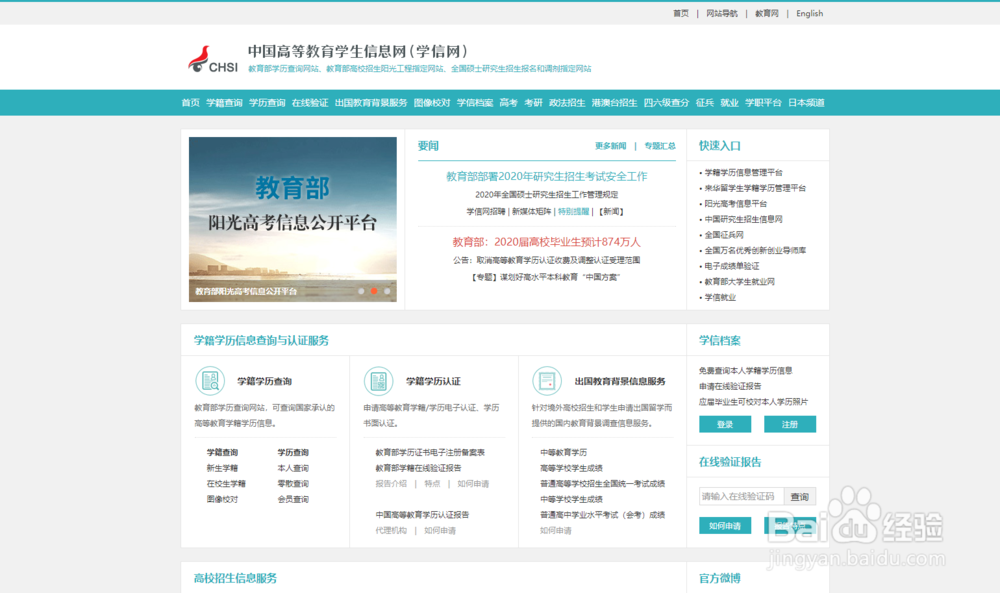Screen dimensions: 1000x593
Task: Click 教育网 in top utility bar
Action: tap(767, 13)
